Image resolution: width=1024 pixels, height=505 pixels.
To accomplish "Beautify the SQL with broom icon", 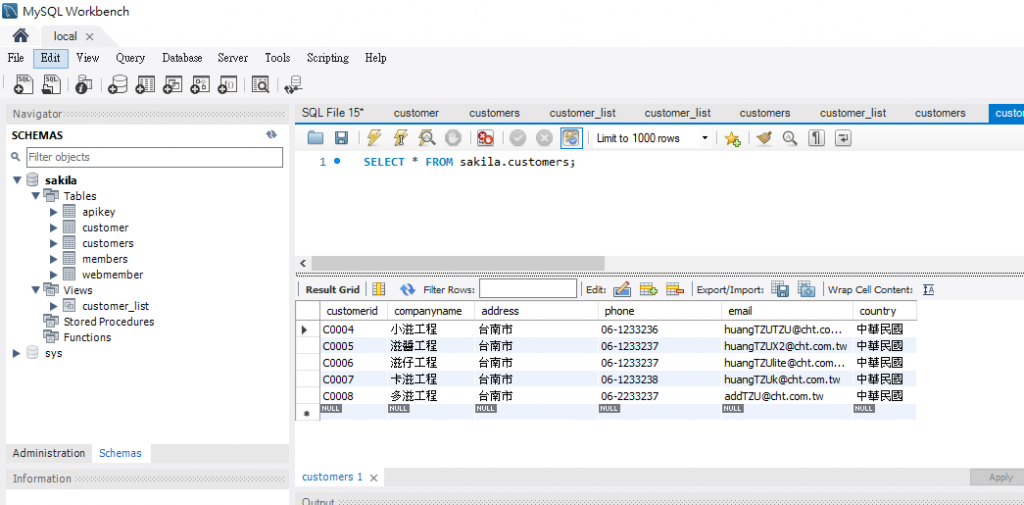I will (764, 138).
